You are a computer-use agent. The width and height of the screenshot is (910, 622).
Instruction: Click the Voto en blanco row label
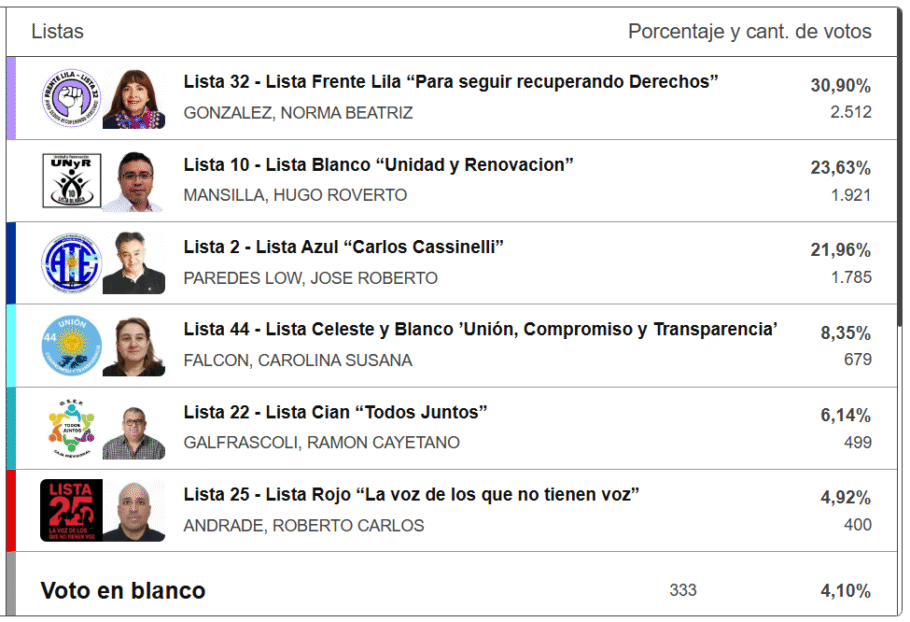pyautogui.click(x=123, y=591)
